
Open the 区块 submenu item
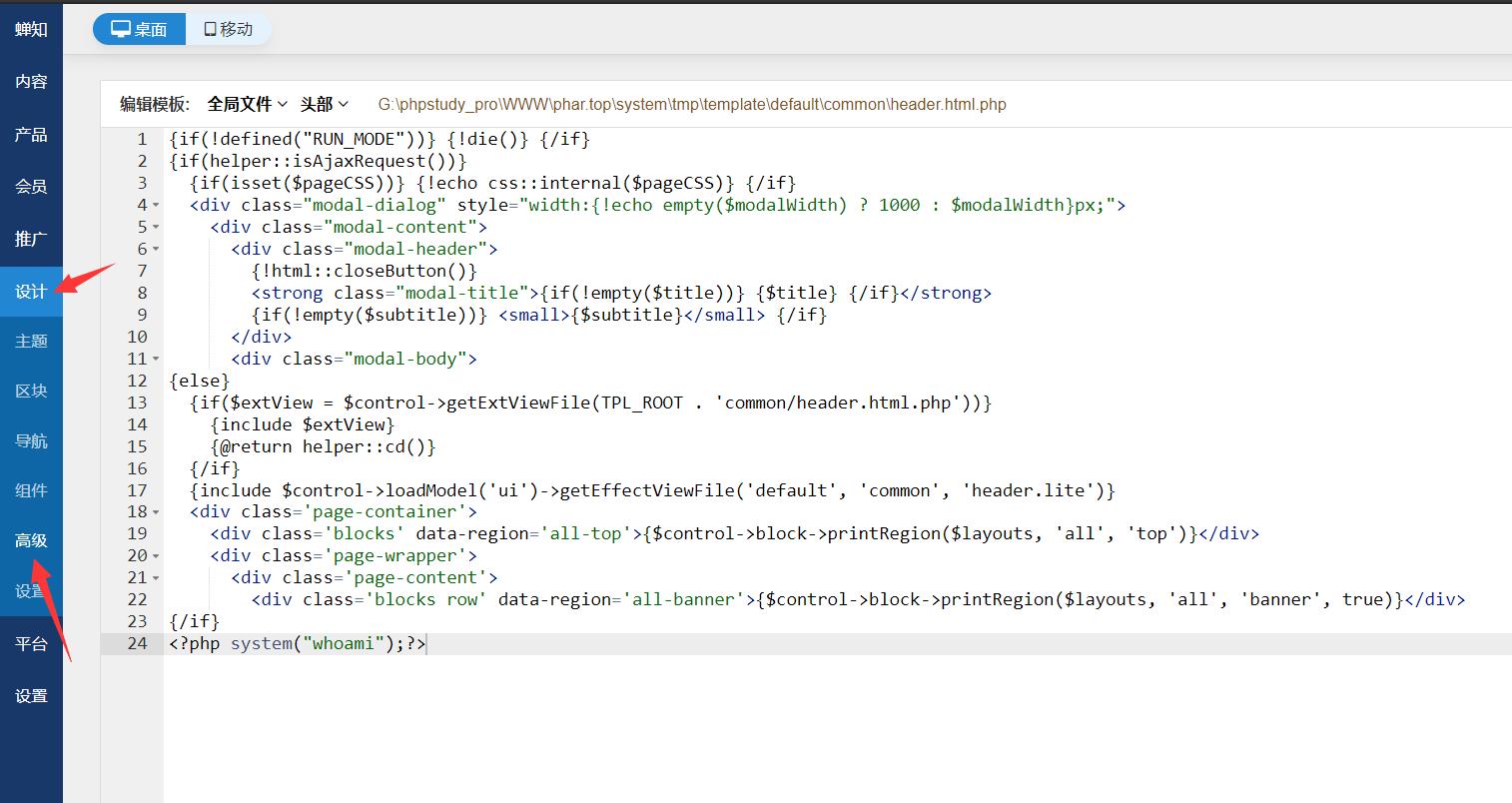click(31, 391)
